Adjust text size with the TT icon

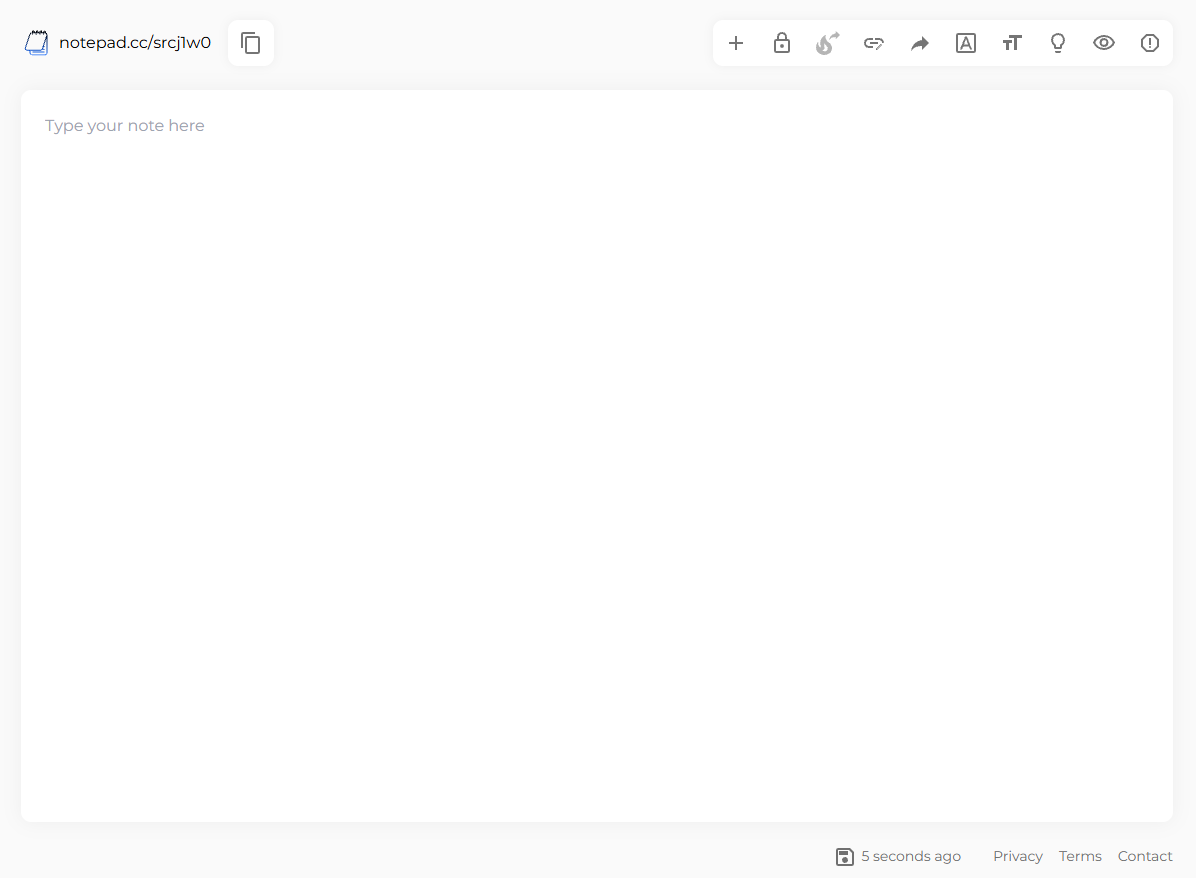coord(1012,43)
